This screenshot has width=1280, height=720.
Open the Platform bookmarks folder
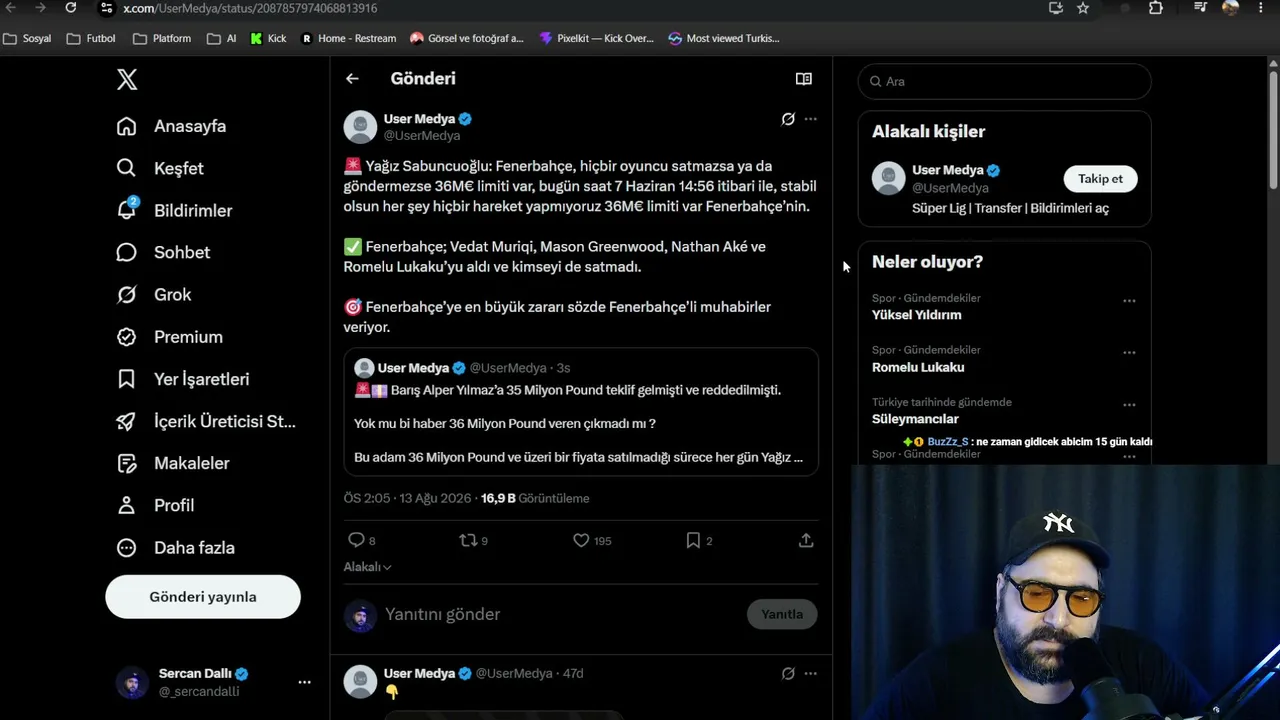click(x=162, y=38)
